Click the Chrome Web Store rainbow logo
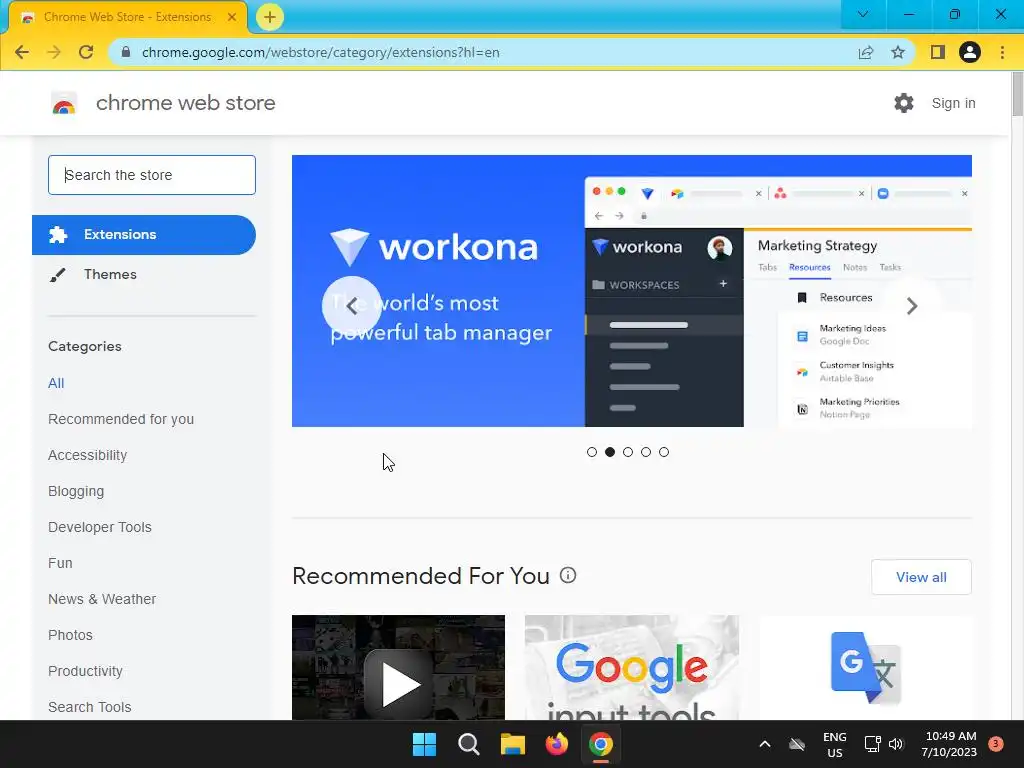Screen dimensions: 1024x768 coord(64,103)
